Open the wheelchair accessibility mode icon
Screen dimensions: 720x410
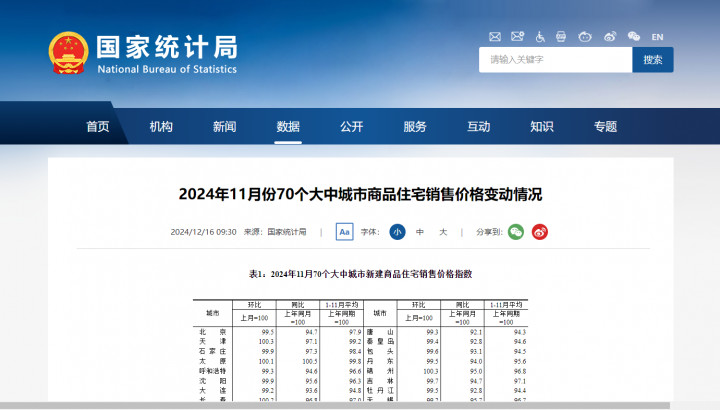click(x=539, y=37)
